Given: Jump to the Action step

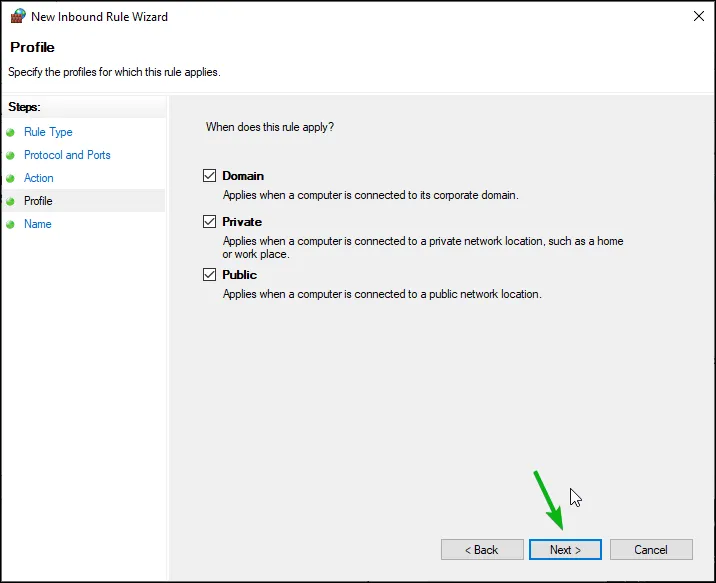Looking at the screenshot, I should click(39, 178).
